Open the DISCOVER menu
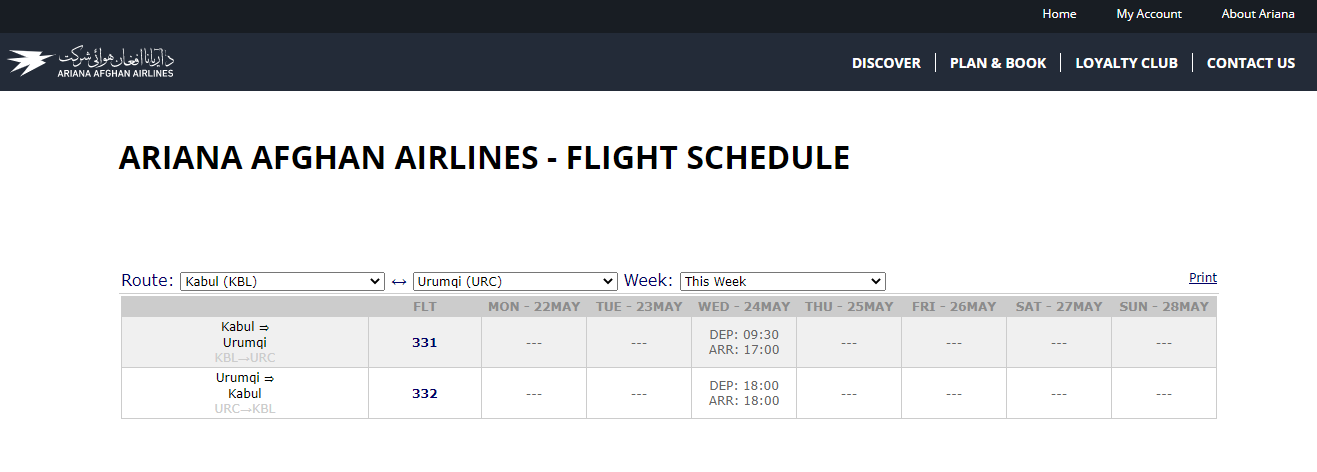Screen dimensions: 1317x472 tap(886, 63)
